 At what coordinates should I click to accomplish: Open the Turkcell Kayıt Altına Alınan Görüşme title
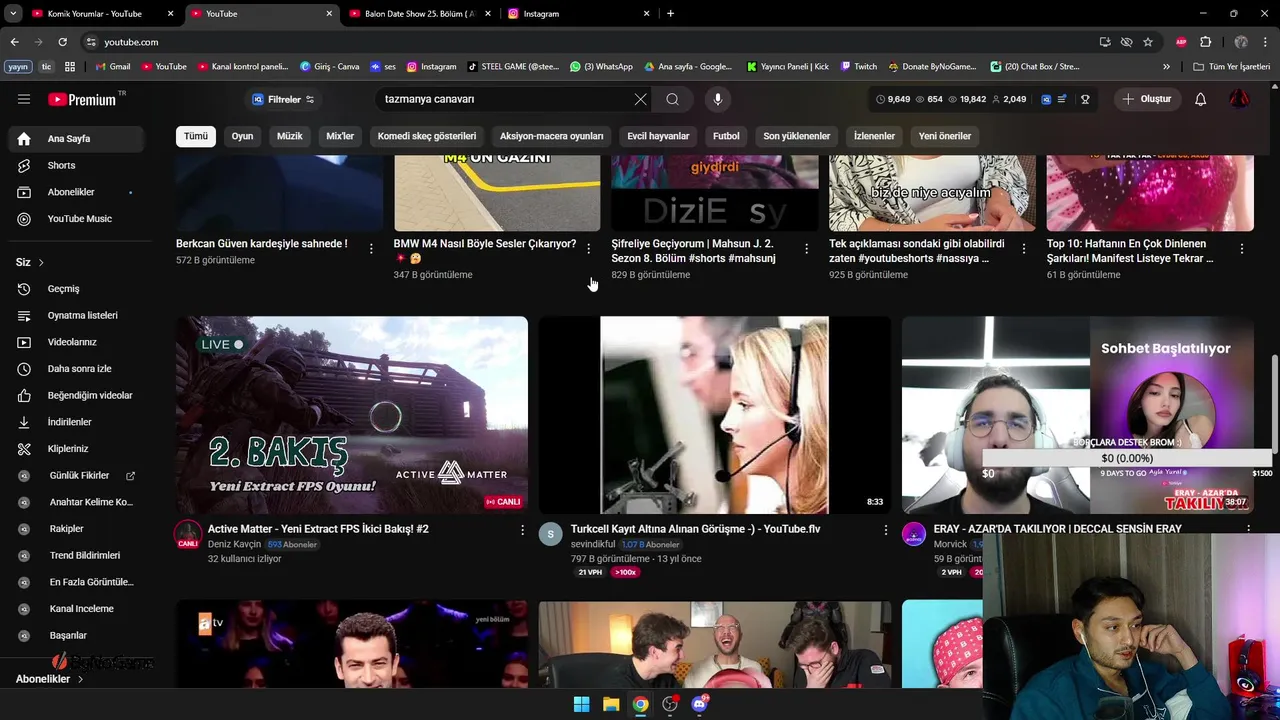pos(695,529)
